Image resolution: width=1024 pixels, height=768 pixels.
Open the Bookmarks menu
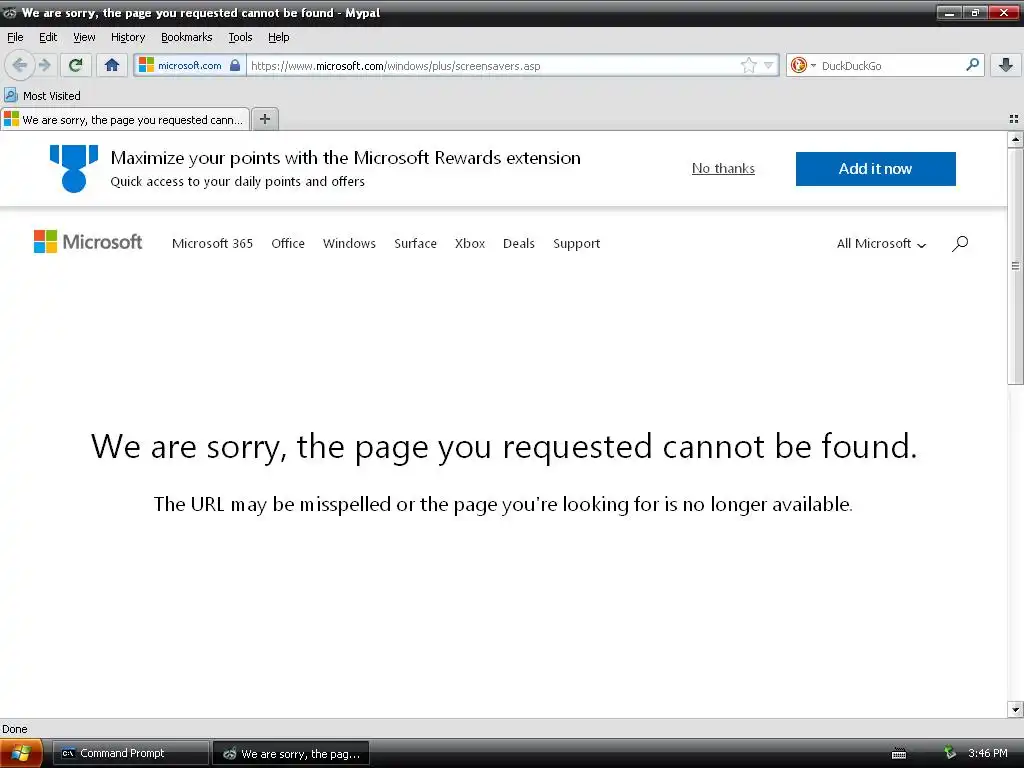pos(186,37)
